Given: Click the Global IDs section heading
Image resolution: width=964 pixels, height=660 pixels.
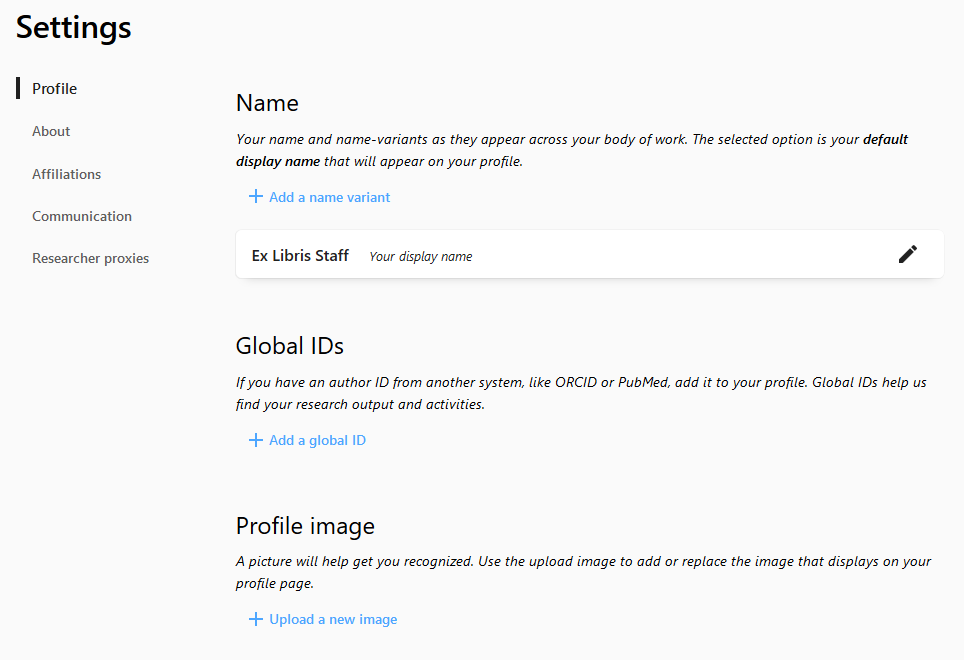Looking at the screenshot, I should (289, 346).
